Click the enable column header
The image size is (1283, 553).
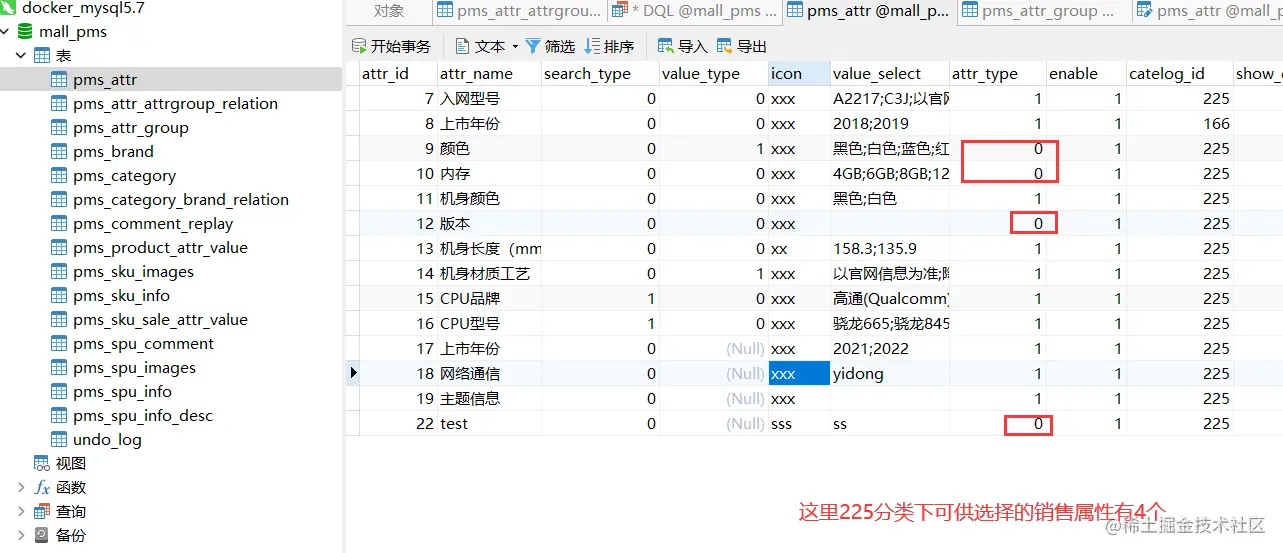click(1086, 73)
